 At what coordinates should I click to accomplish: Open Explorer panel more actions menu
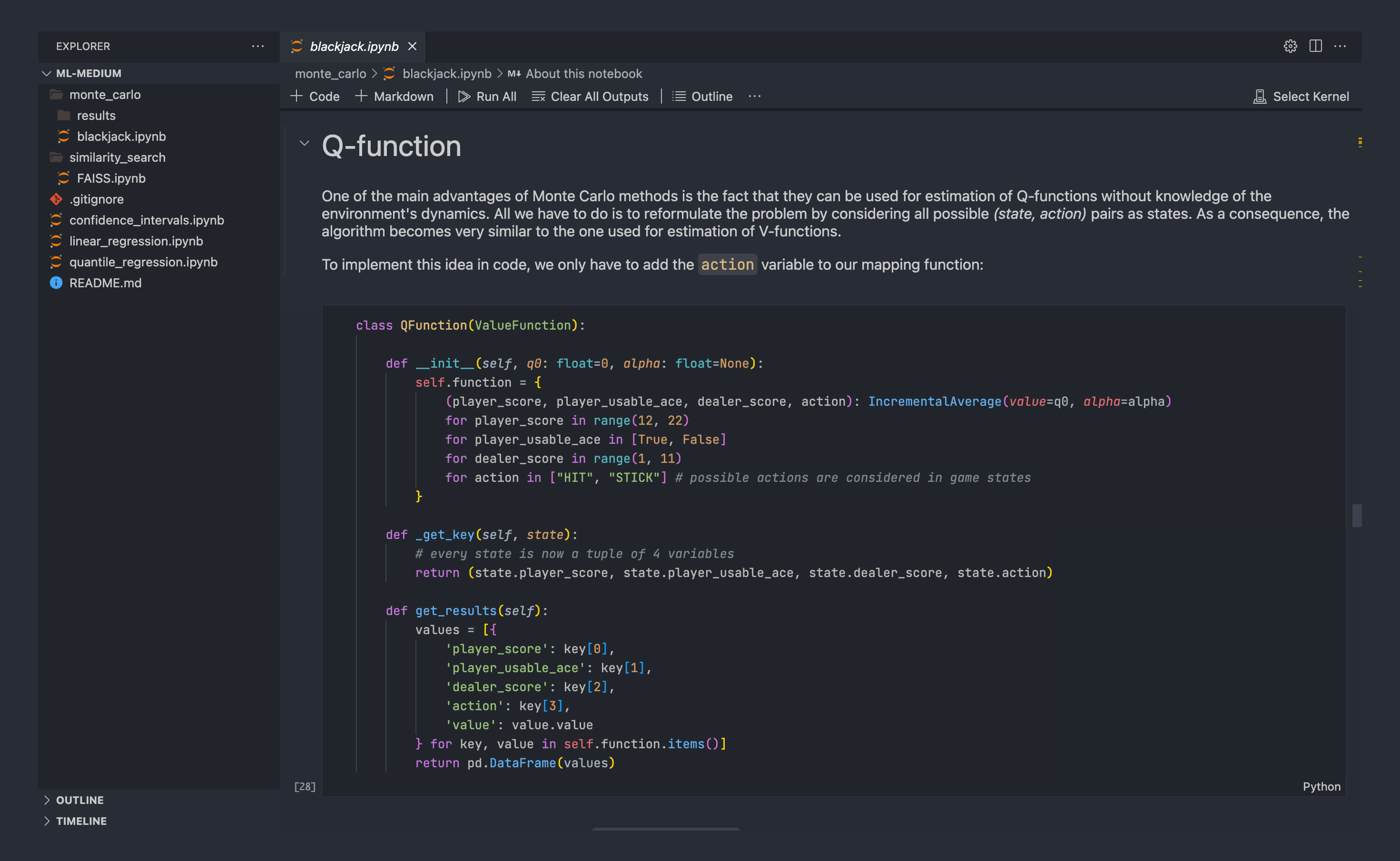(257, 46)
